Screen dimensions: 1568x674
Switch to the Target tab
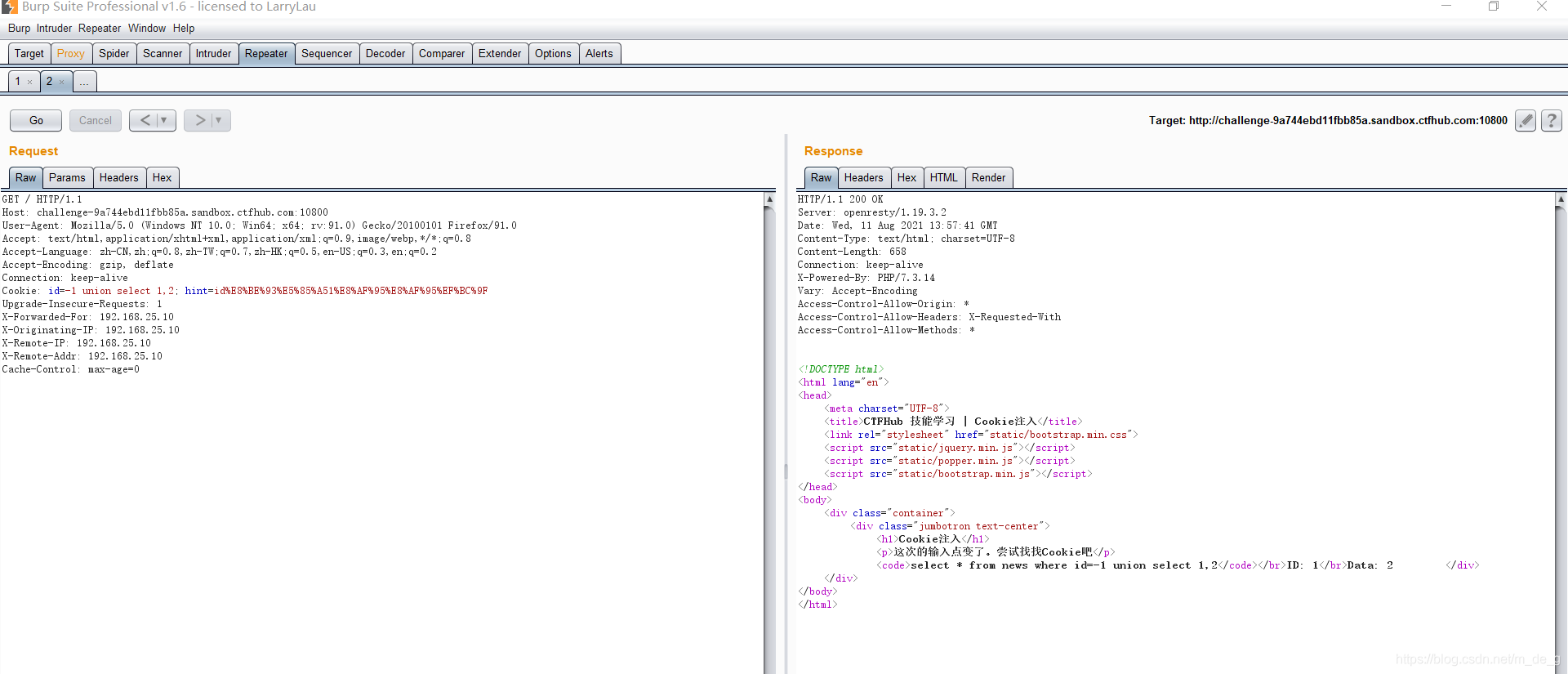coord(29,53)
